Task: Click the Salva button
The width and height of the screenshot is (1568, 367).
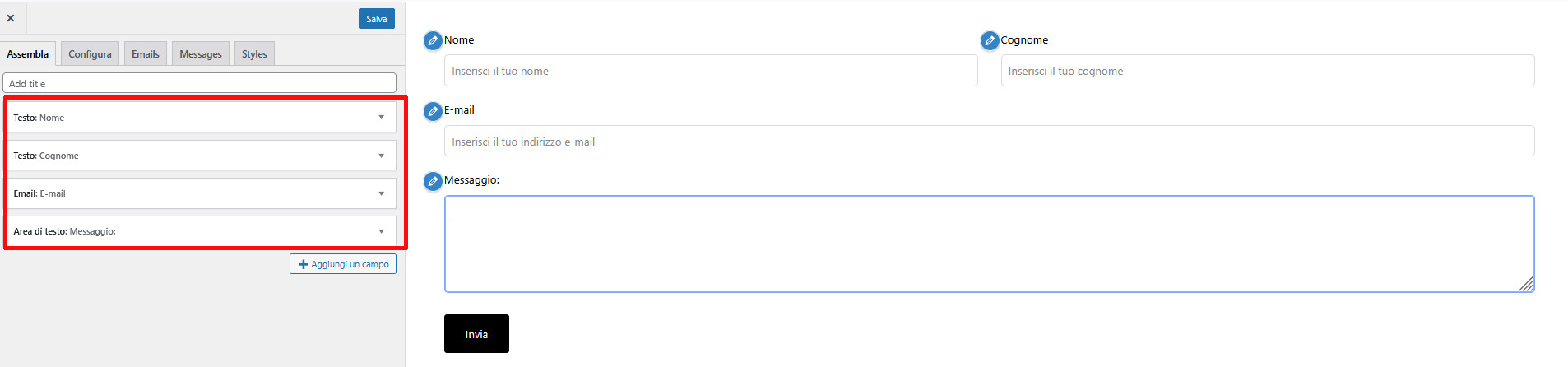Action: click(377, 19)
